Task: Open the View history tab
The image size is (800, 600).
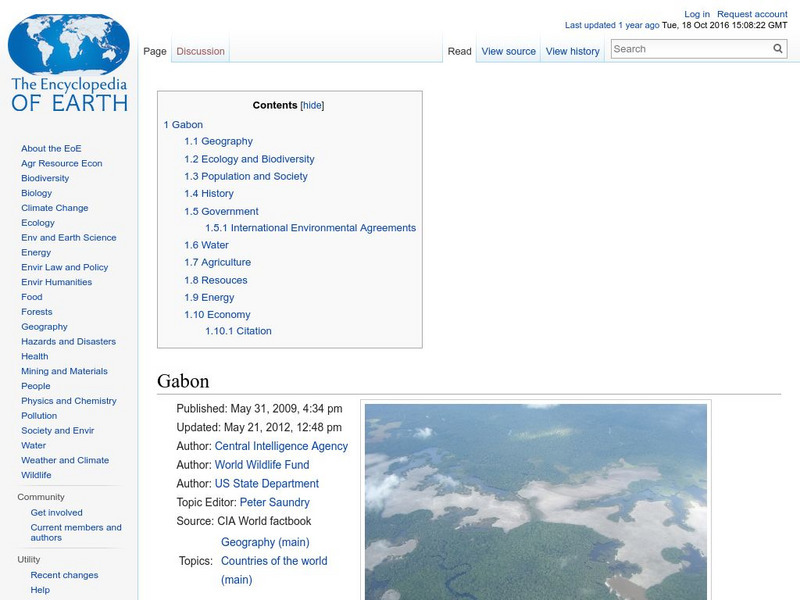Action: tap(572, 50)
